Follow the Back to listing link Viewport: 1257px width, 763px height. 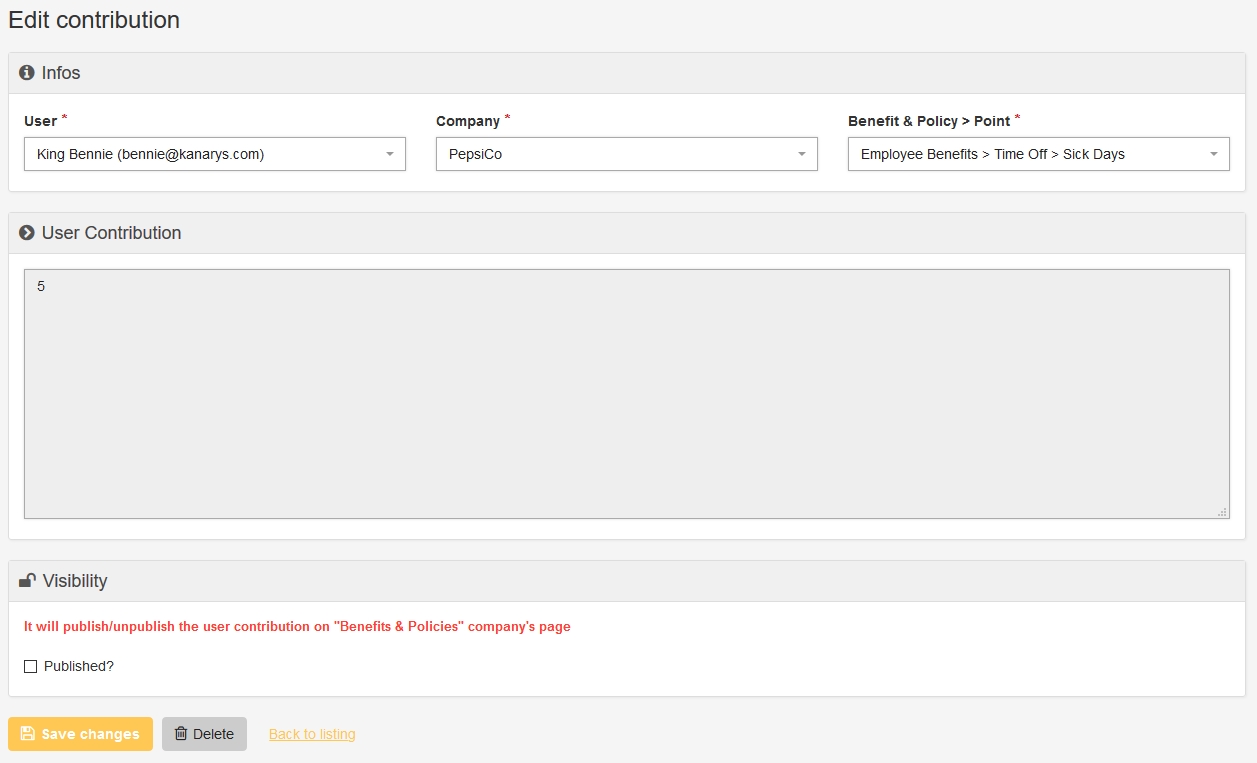(312, 734)
